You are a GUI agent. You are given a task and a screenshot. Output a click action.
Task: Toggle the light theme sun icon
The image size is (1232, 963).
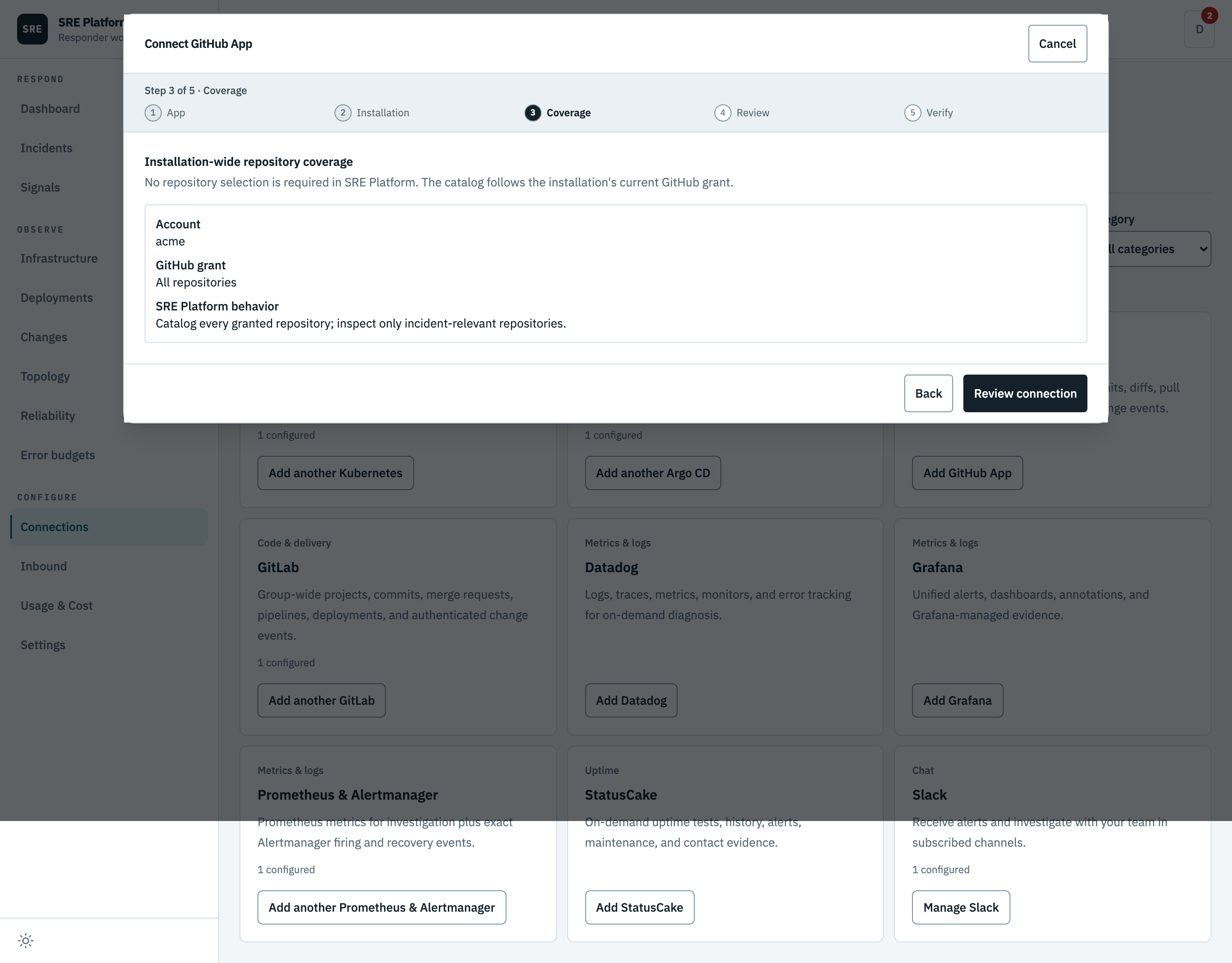tap(26, 940)
